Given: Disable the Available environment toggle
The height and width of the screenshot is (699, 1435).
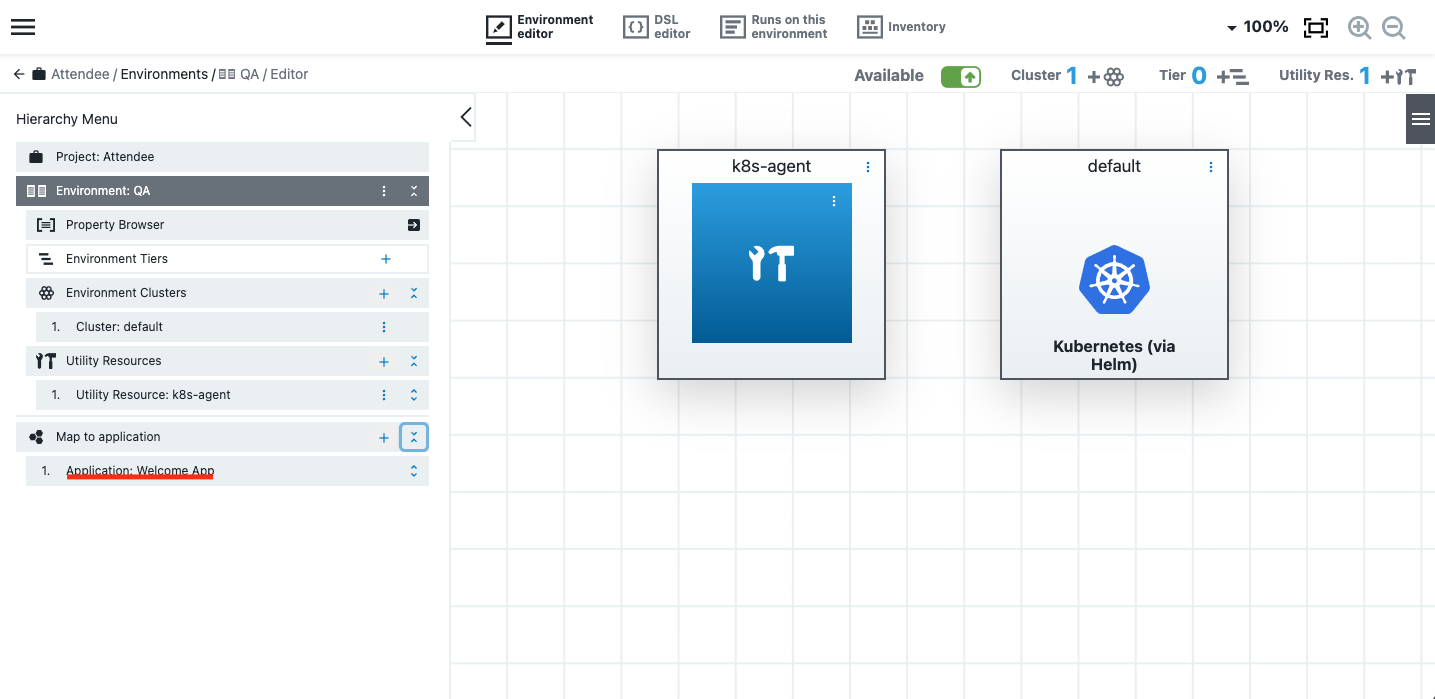Looking at the screenshot, I should pos(961,76).
